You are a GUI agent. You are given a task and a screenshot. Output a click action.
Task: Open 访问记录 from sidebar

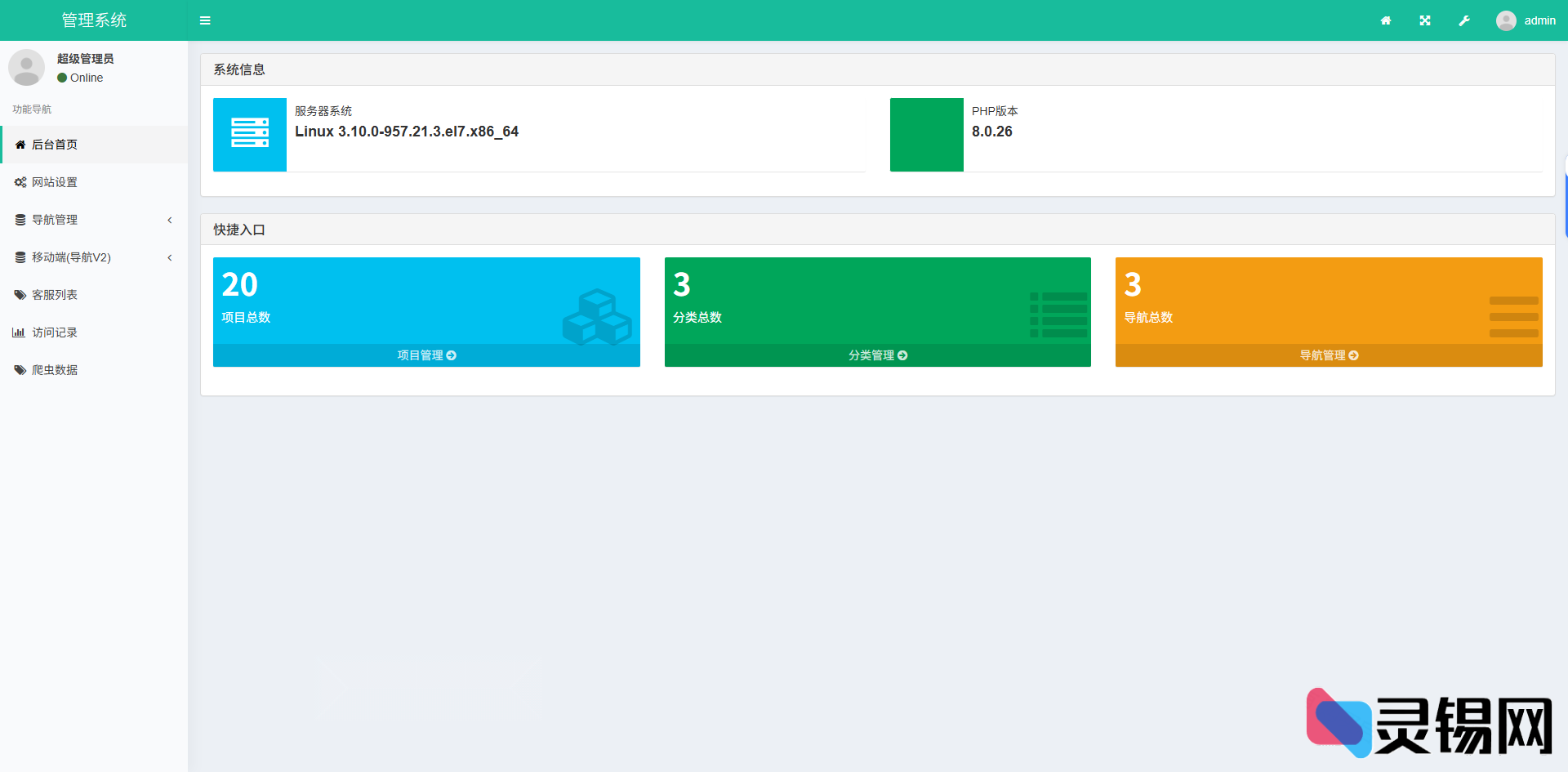coord(55,332)
